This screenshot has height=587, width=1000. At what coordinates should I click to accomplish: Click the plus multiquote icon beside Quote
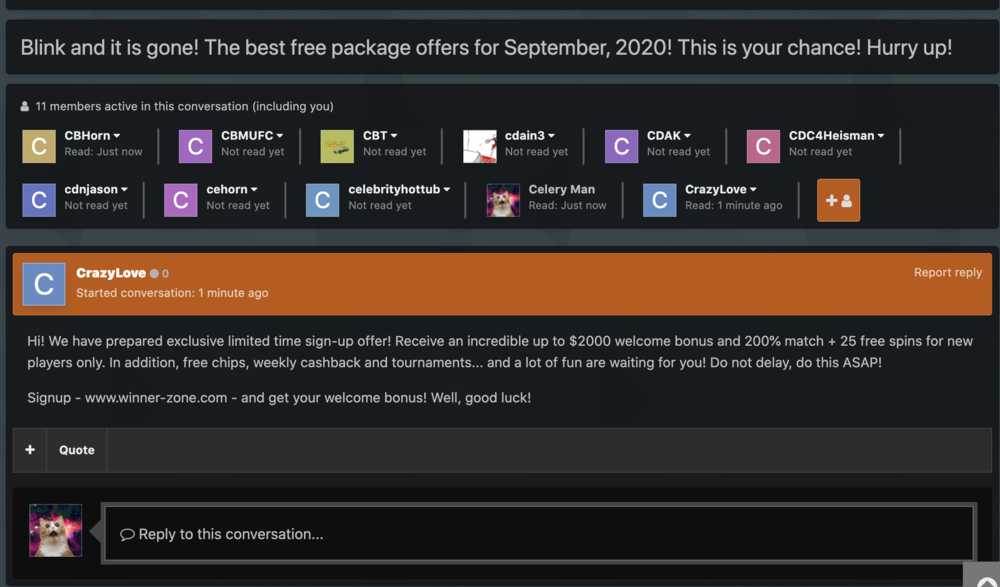[x=28, y=449]
